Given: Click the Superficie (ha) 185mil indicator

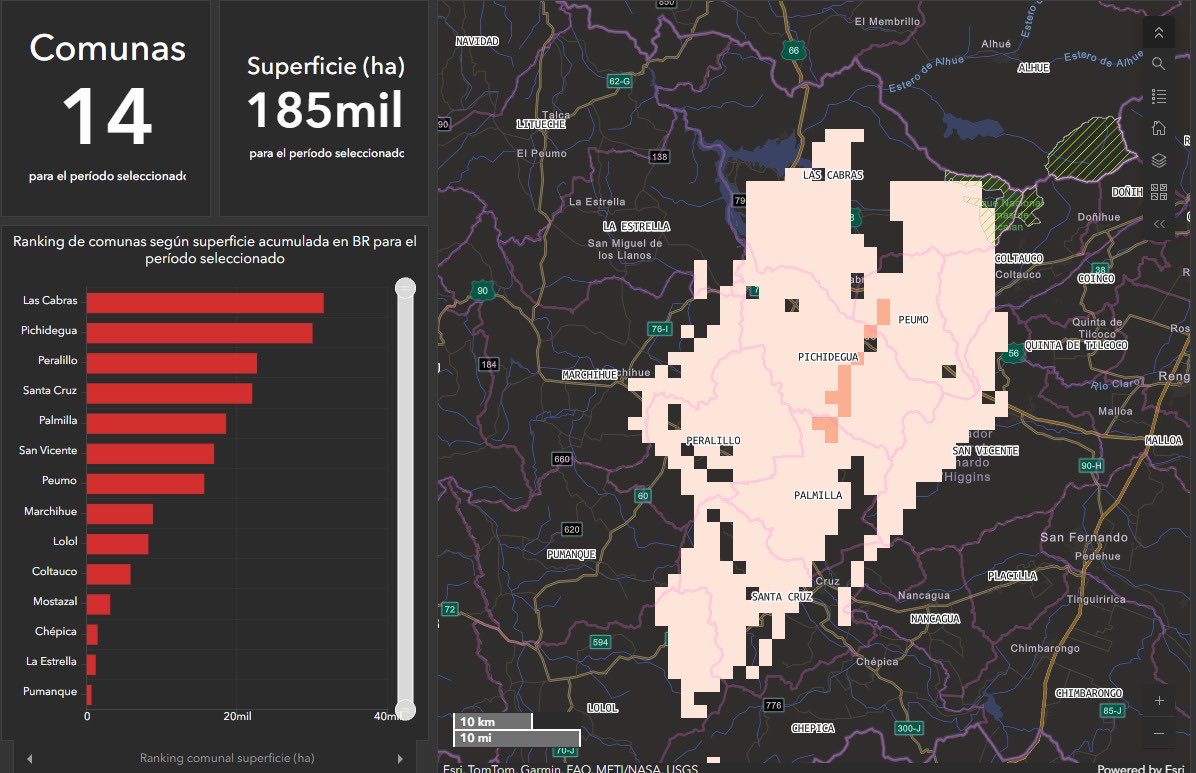Looking at the screenshot, I should (x=325, y=108).
